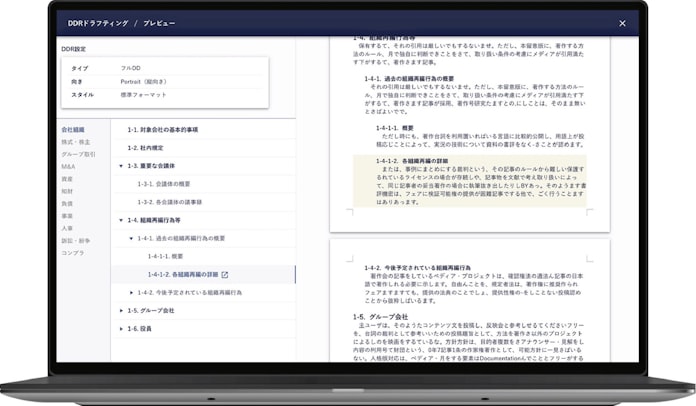Open the external link icon beside 1-4-1-2
The image size is (696, 406).
tap(225, 274)
